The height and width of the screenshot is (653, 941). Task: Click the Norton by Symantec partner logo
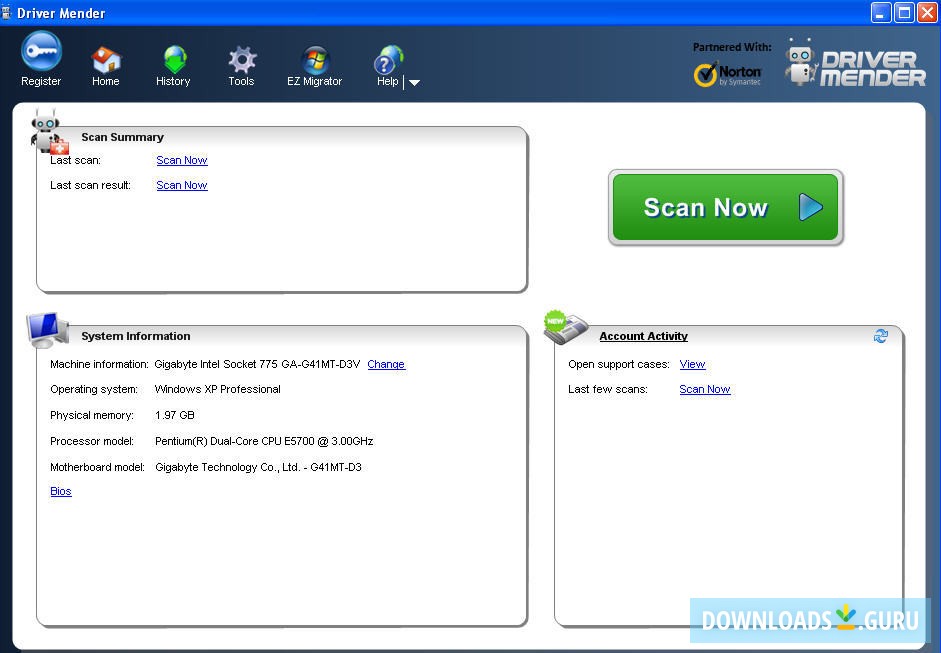click(x=728, y=73)
